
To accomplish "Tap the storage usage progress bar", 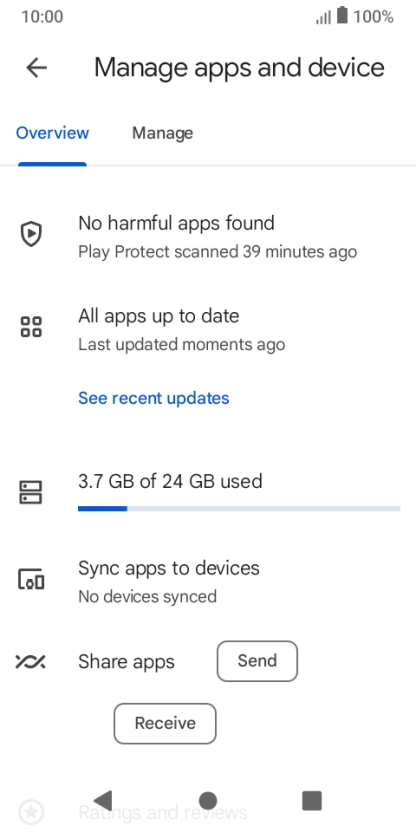I will (x=239, y=508).
